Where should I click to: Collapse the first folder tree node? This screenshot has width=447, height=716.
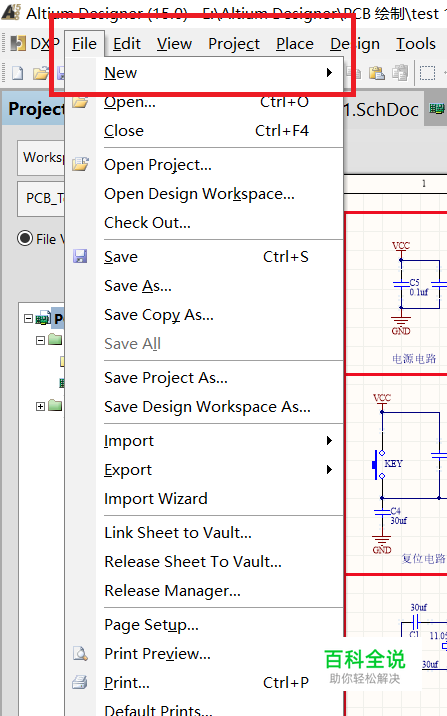coord(40,340)
